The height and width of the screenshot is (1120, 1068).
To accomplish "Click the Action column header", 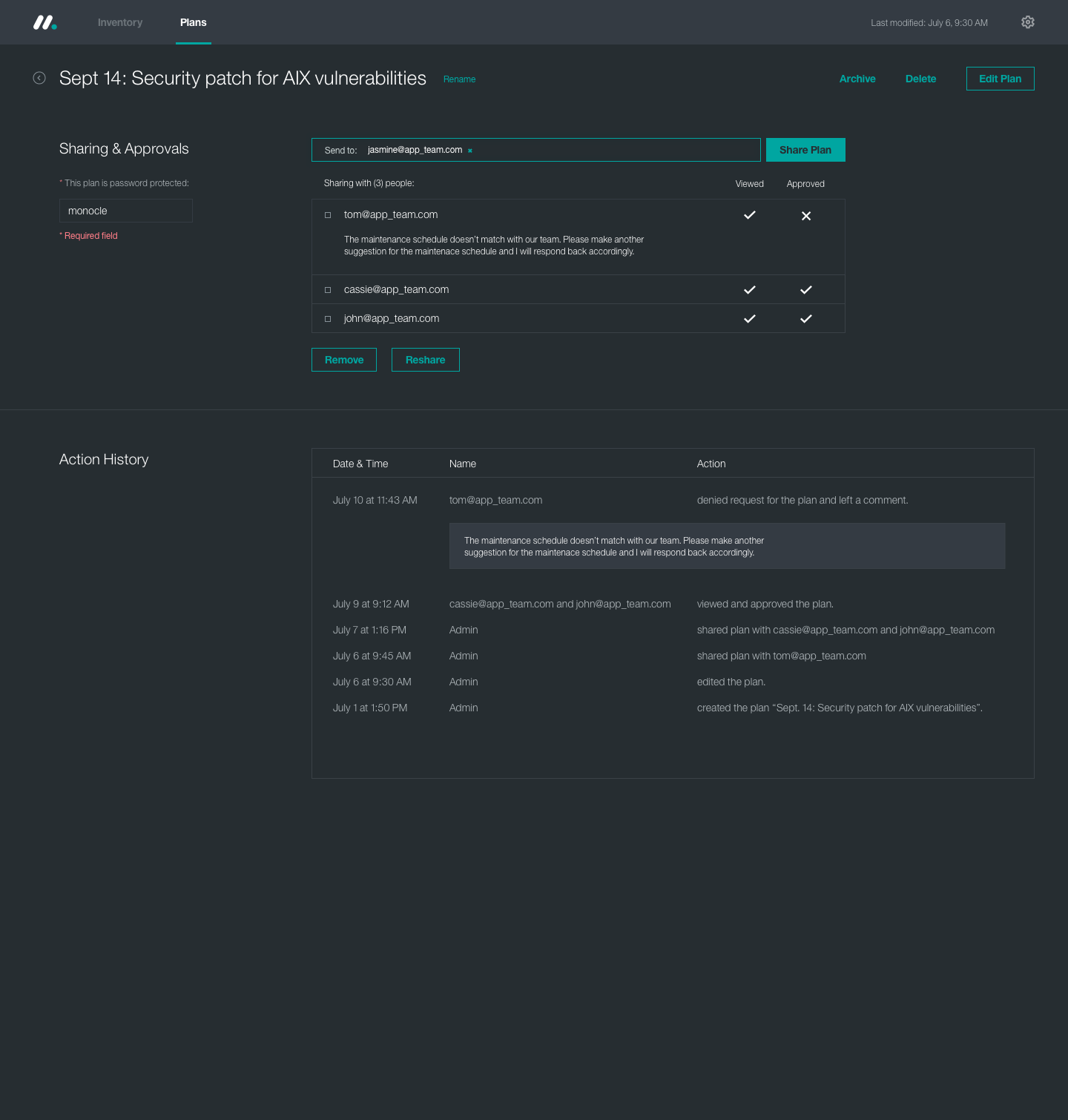I will 711,464.
